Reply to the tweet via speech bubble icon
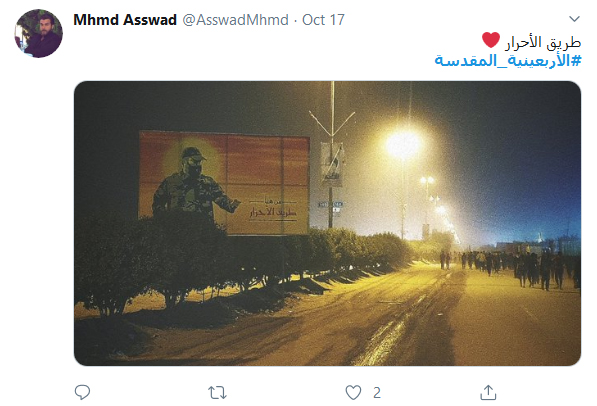The image size is (597, 406). (82, 392)
